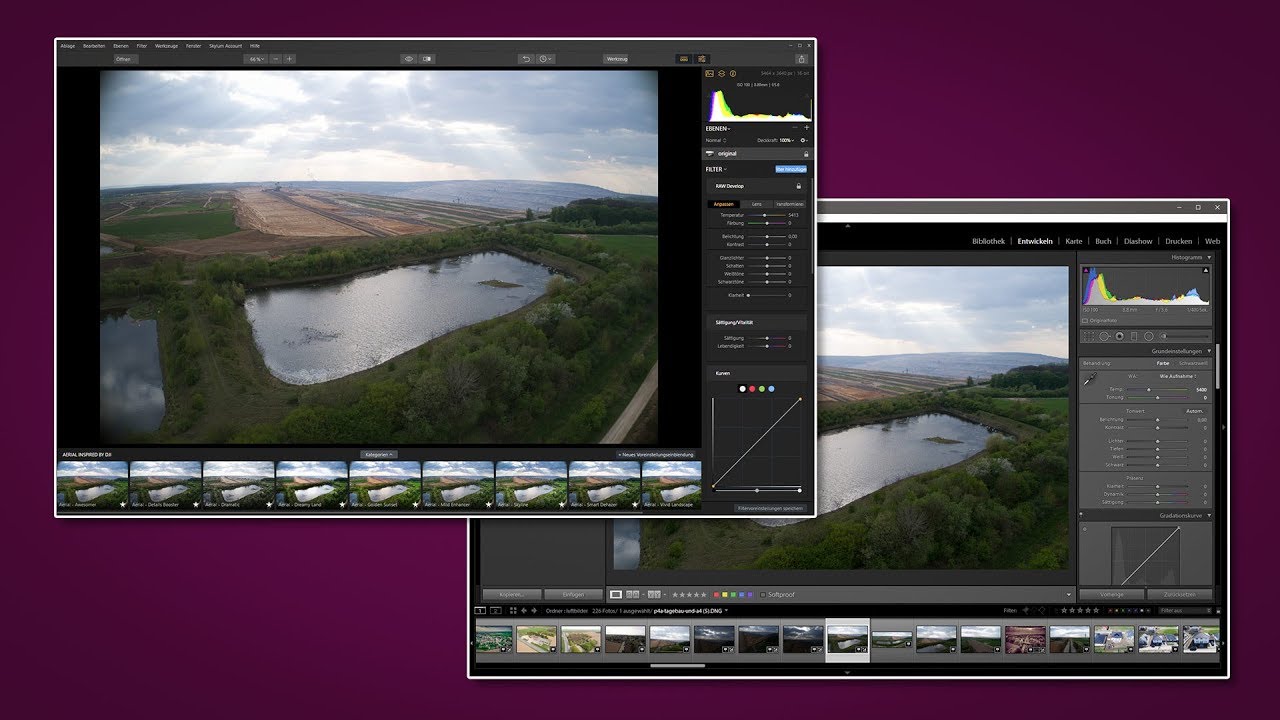Toggle the Originalfoto checkbox under histogram
Image resolution: width=1280 pixels, height=720 pixels.
pos(1086,321)
